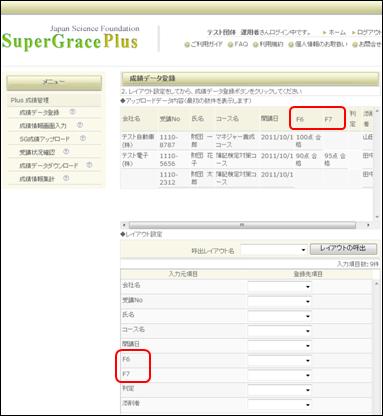Select 成績データ登録 in left menu

[39, 112]
